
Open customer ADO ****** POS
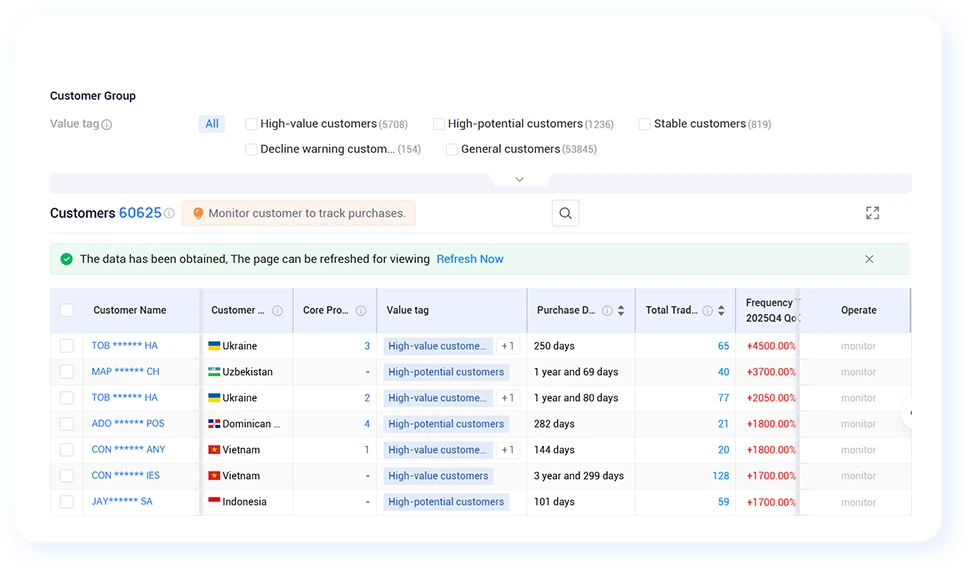pyautogui.click(x=128, y=424)
